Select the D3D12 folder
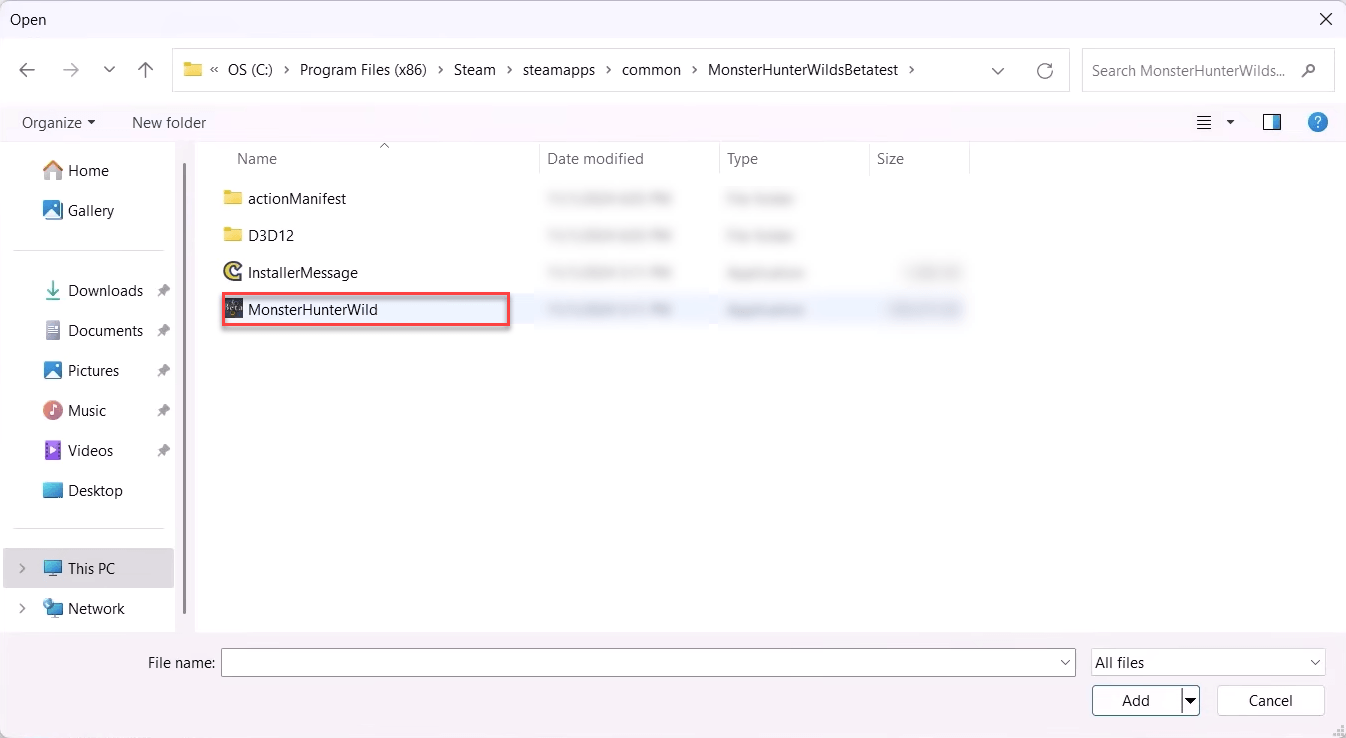 [270, 235]
